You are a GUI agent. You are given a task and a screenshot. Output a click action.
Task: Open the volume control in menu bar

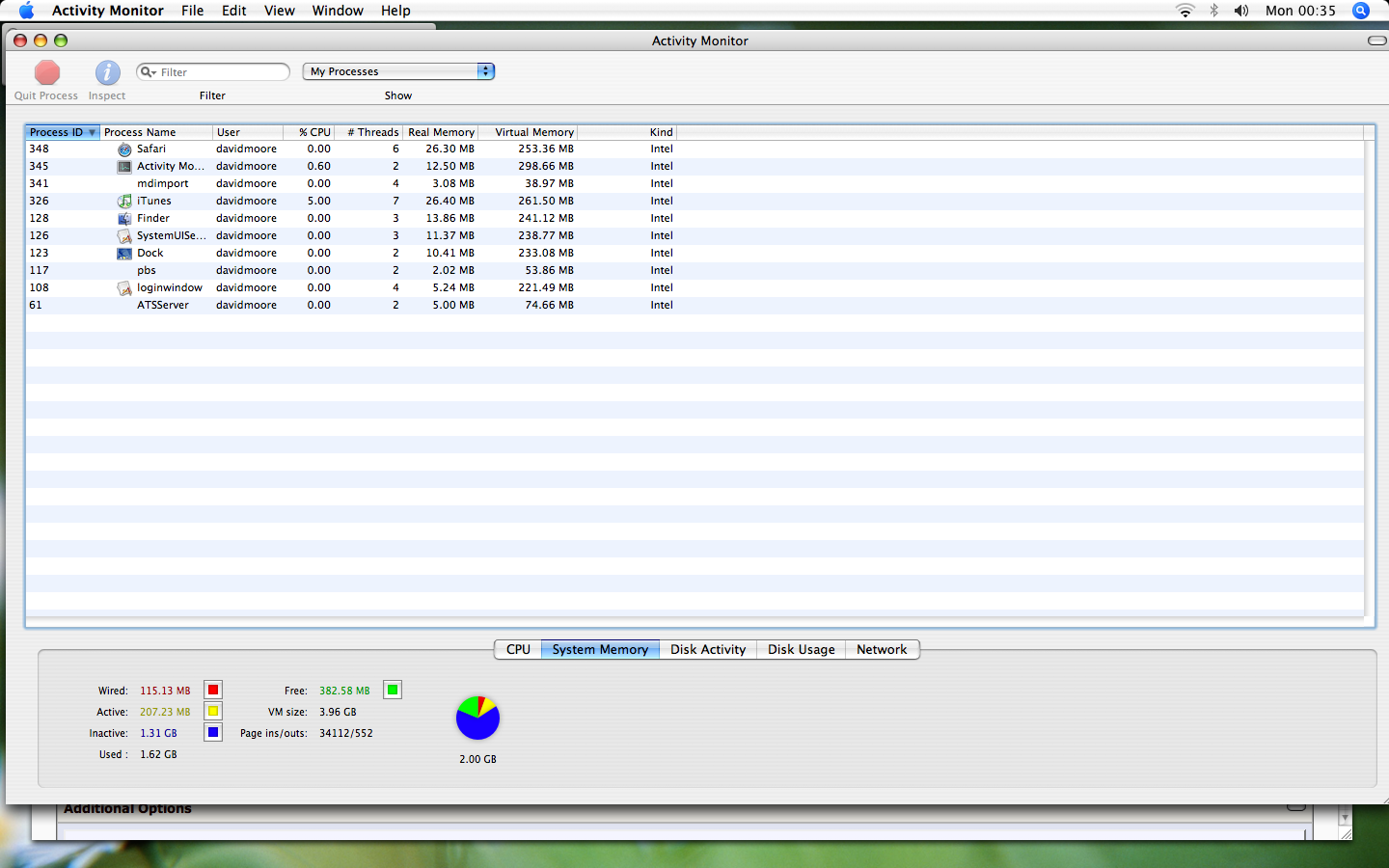coord(1241,11)
